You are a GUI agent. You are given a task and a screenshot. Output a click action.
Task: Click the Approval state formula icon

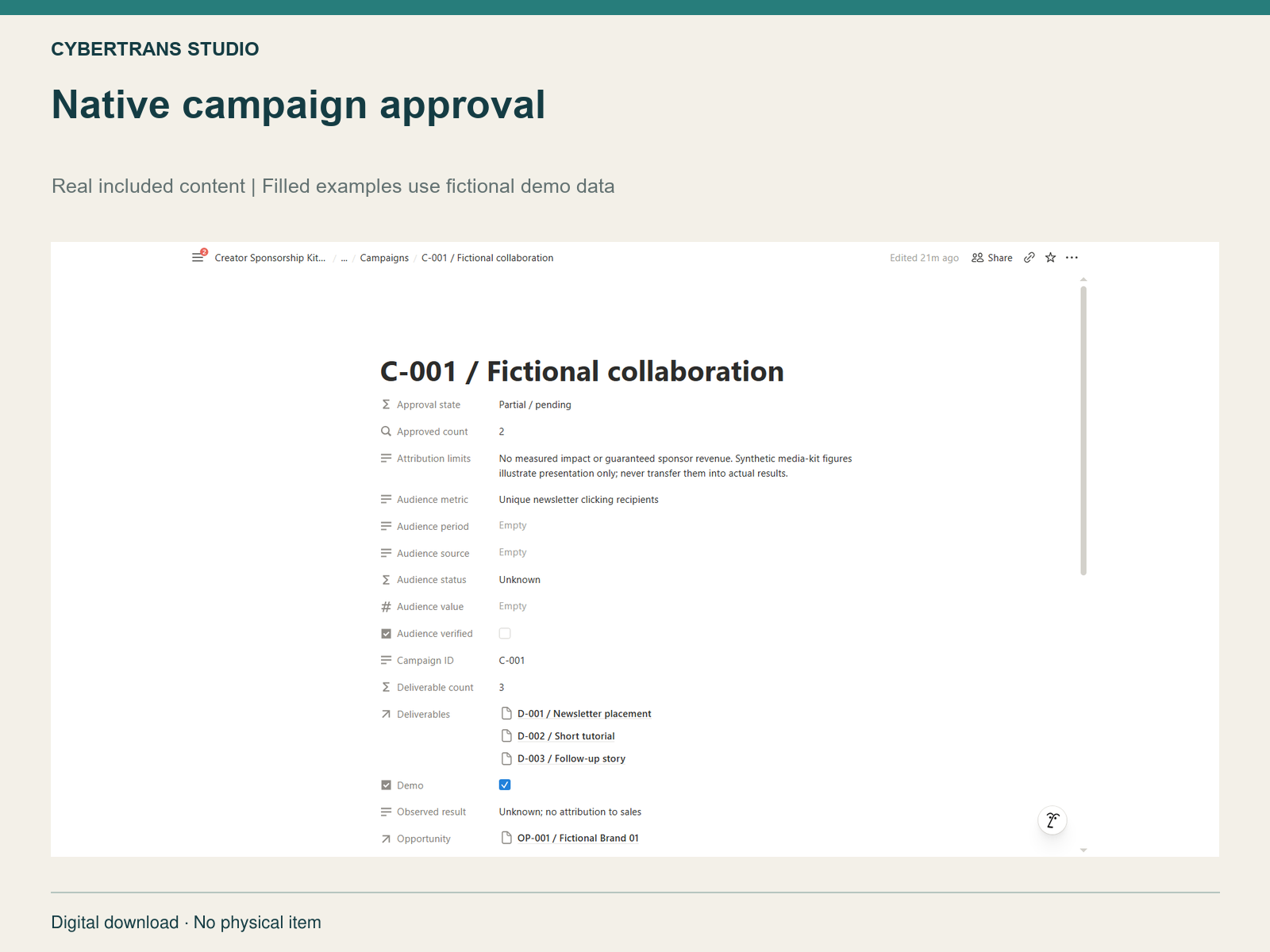pyautogui.click(x=386, y=405)
